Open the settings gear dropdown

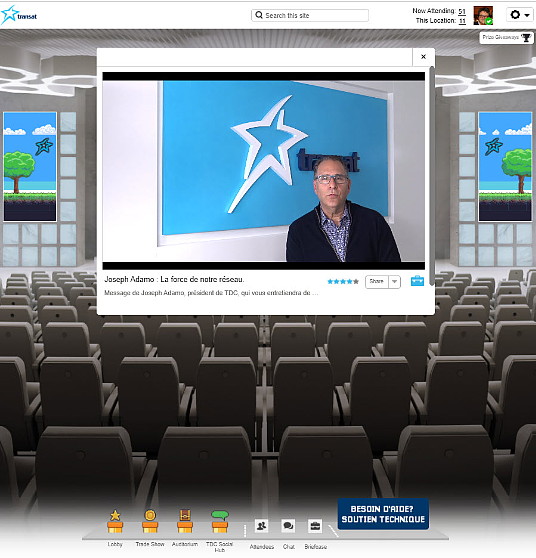coord(519,15)
